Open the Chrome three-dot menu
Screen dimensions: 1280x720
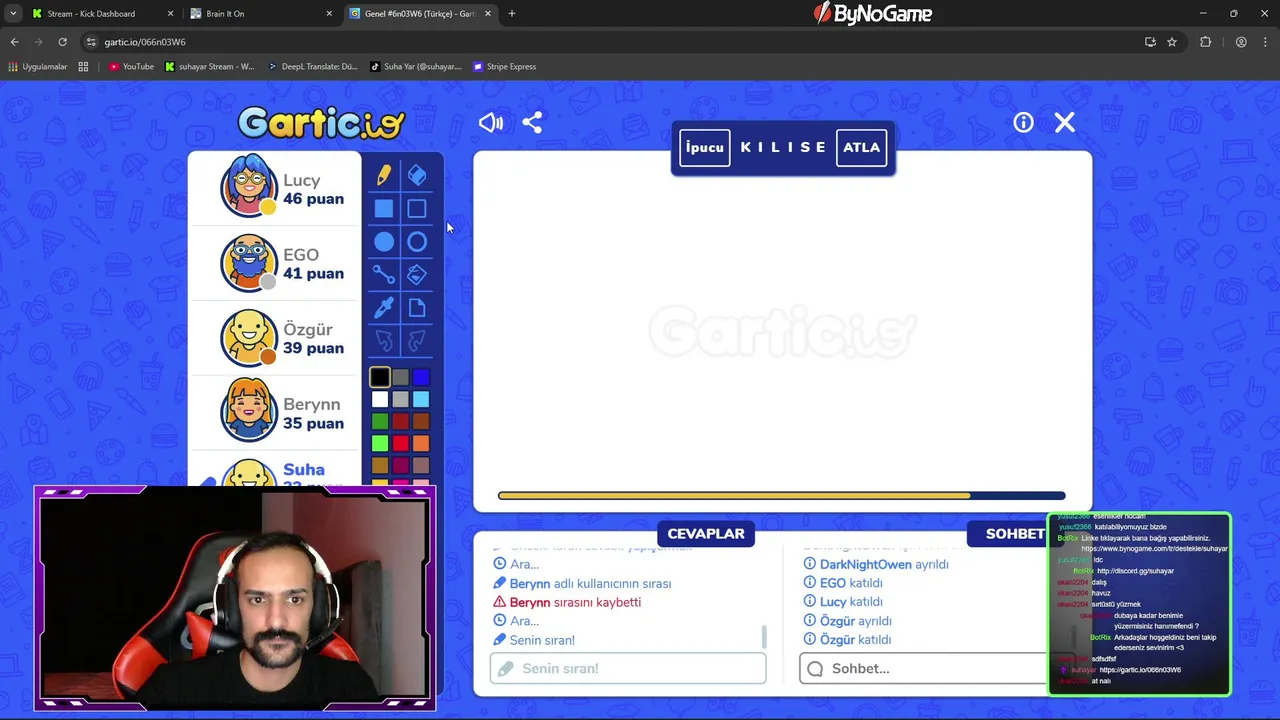click(1266, 42)
